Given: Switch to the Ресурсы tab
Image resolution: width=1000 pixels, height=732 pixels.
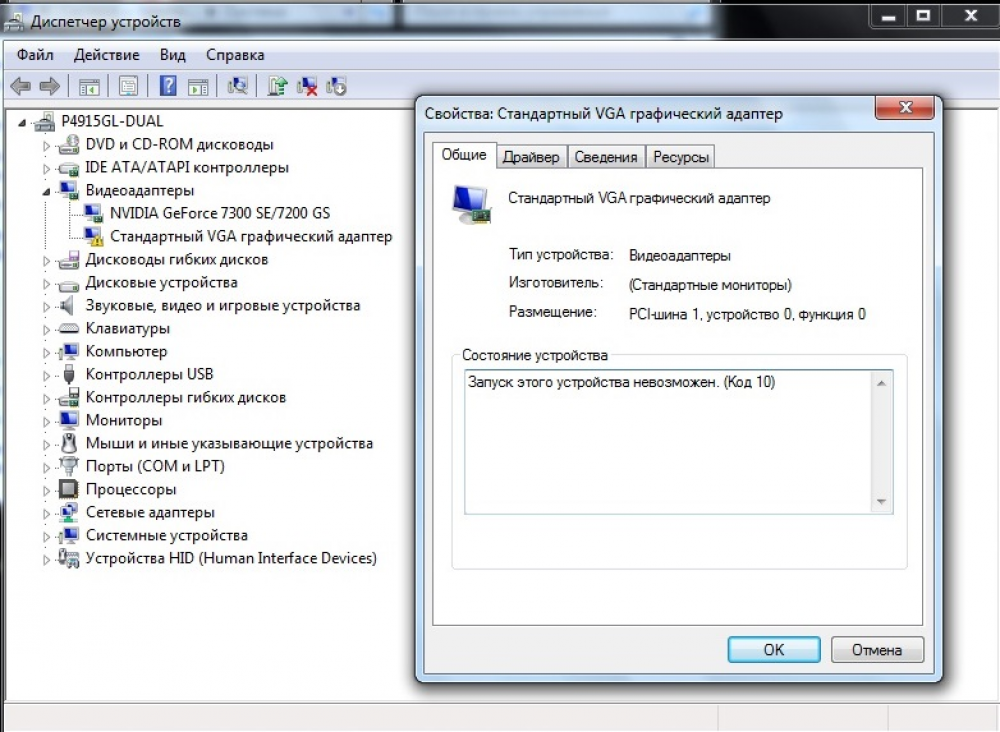Looking at the screenshot, I should pyautogui.click(x=681, y=157).
